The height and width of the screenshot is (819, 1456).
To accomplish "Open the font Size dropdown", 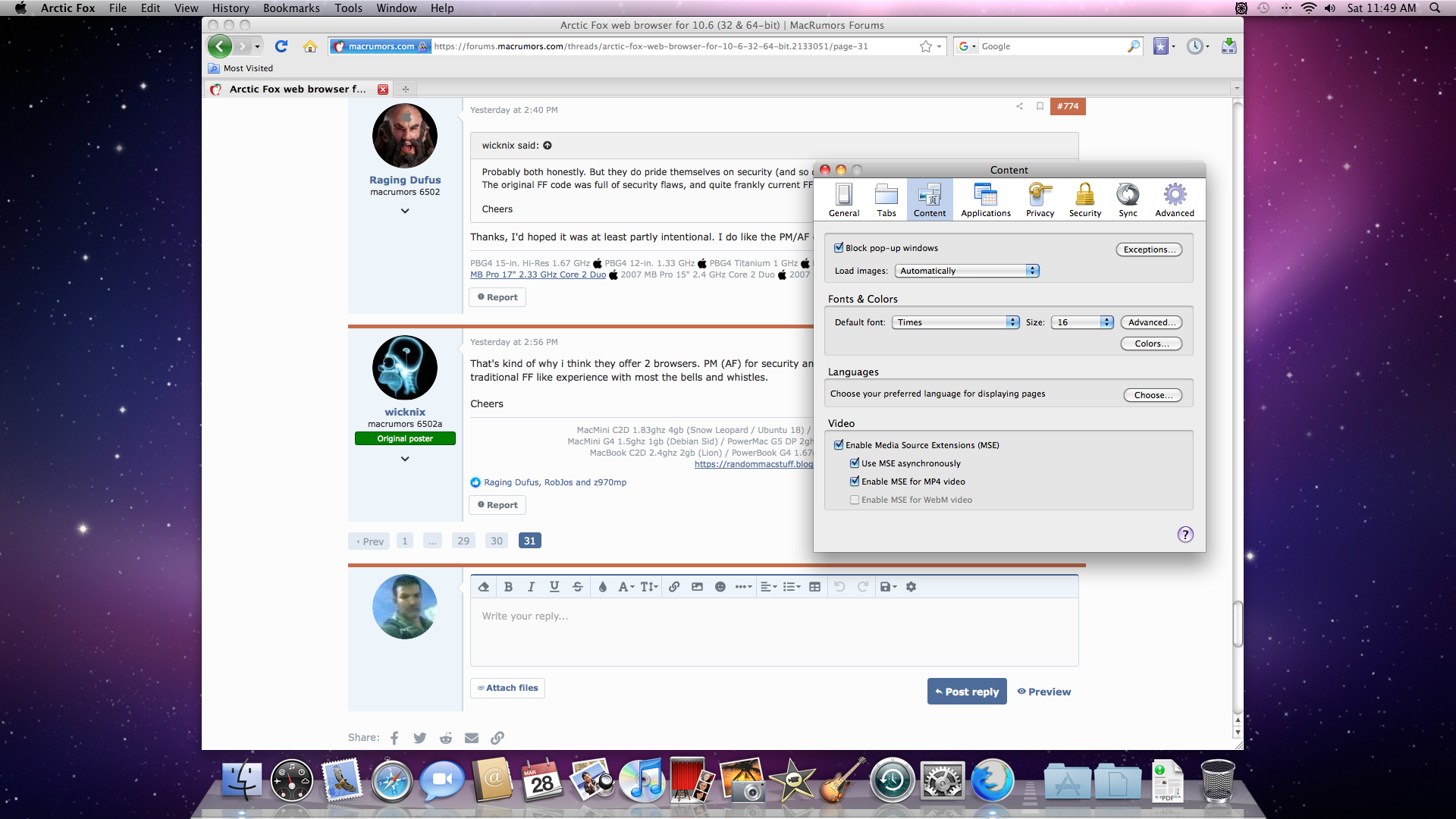I will coord(1081,322).
